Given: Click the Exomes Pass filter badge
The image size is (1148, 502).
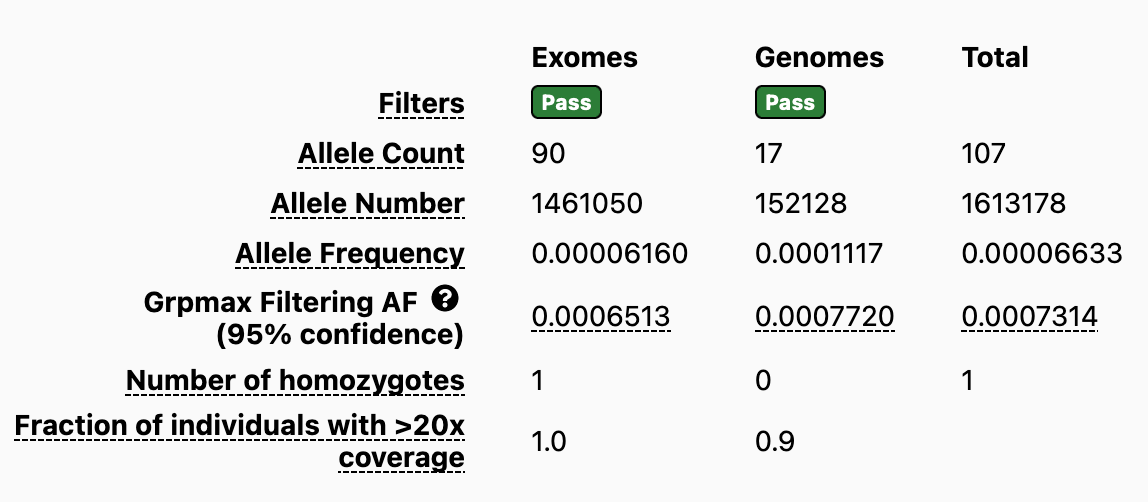Looking at the screenshot, I should click(x=567, y=102).
